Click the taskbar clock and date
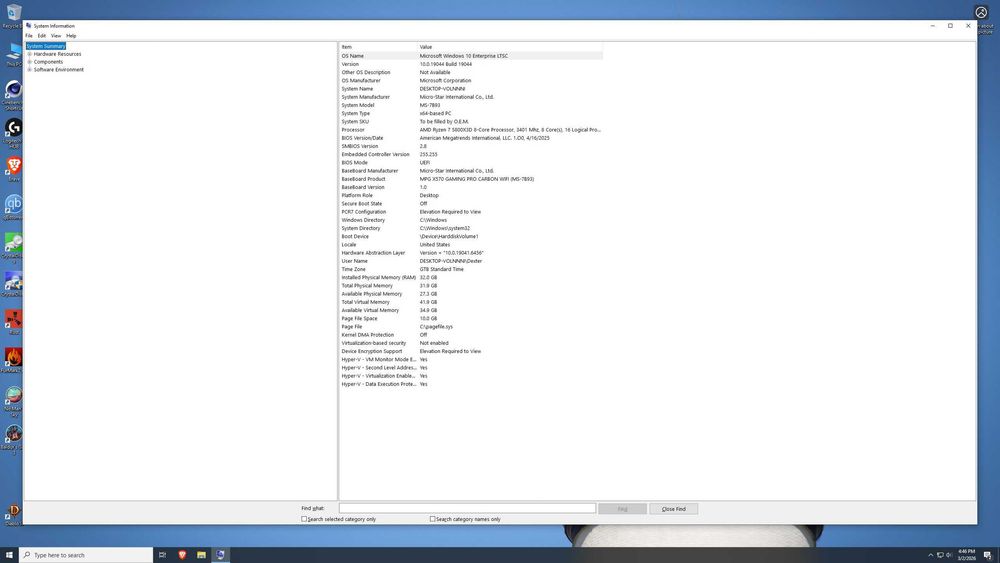The height and width of the screenshot is (563, 1000). (966, 555)
